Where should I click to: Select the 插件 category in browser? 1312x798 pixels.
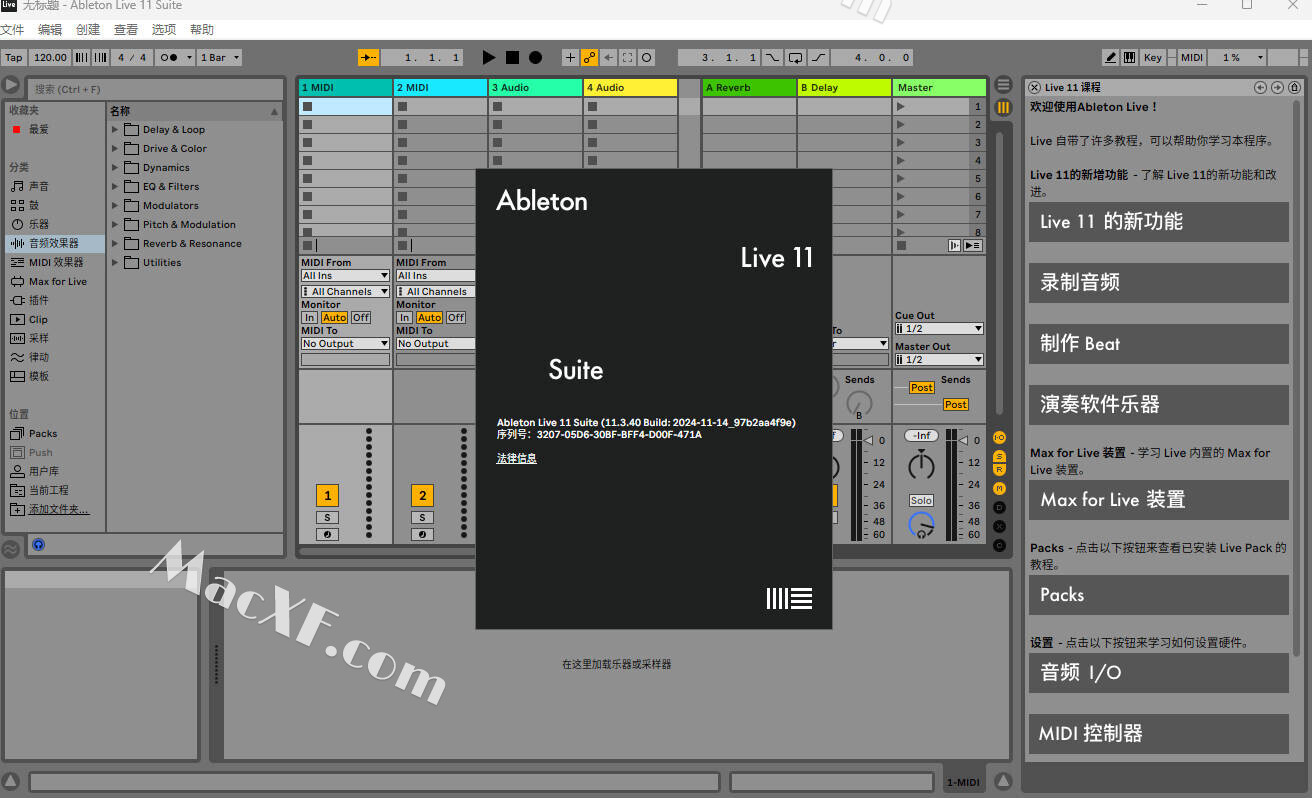pyautogui.click(x=54, y=300)
